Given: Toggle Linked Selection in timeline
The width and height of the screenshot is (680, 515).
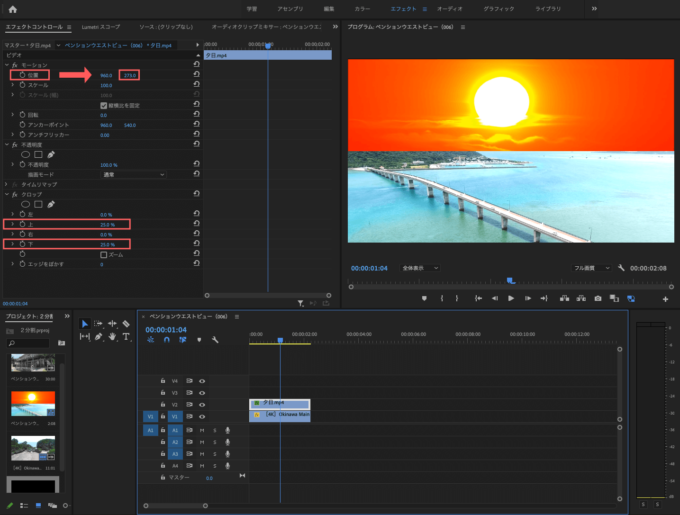Looking at the screenshot, I should [183, 340].
